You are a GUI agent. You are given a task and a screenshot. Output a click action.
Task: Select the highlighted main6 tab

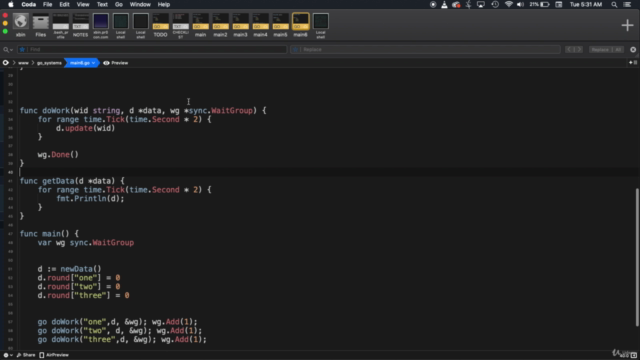[300, 26]
